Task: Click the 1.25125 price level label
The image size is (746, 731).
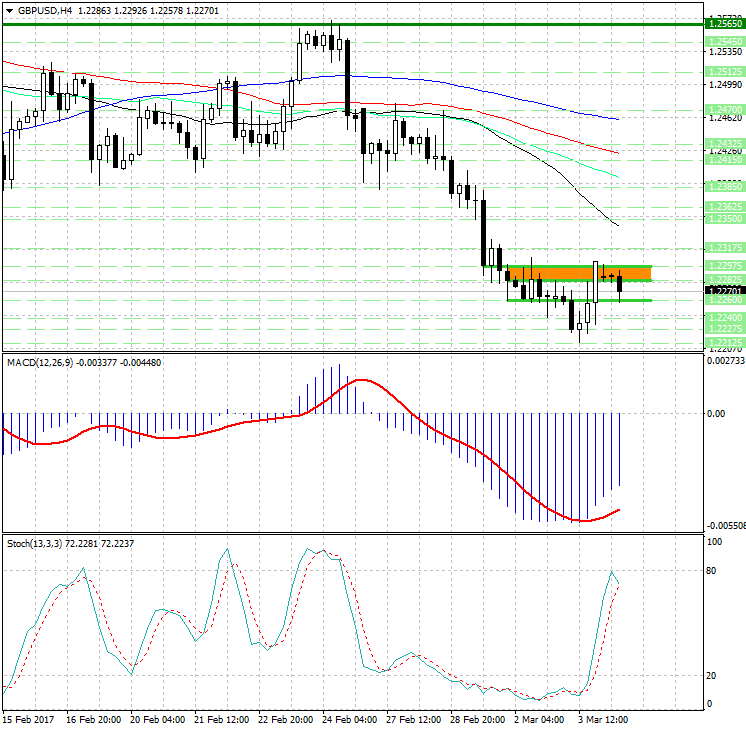Action: 725,72
